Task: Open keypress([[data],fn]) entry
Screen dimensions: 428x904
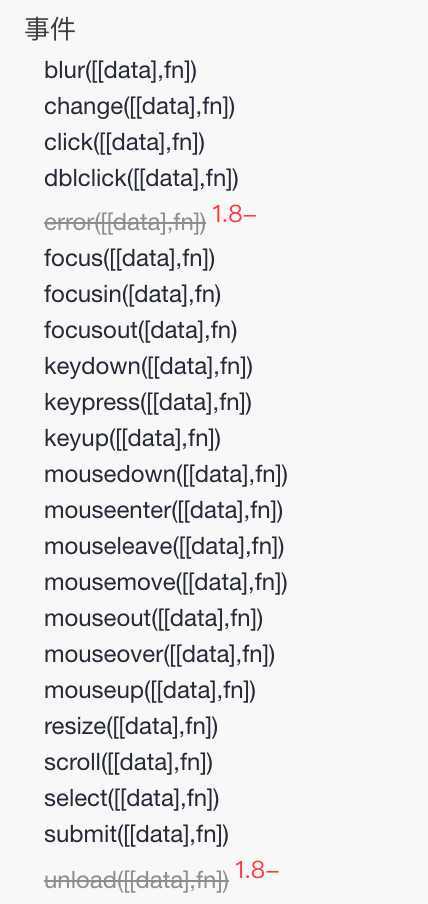Action: 148,402
